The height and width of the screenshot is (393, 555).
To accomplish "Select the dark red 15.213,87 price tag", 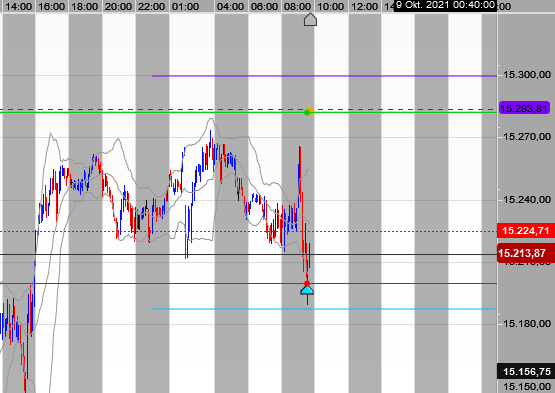I will (x=526, y=253).
